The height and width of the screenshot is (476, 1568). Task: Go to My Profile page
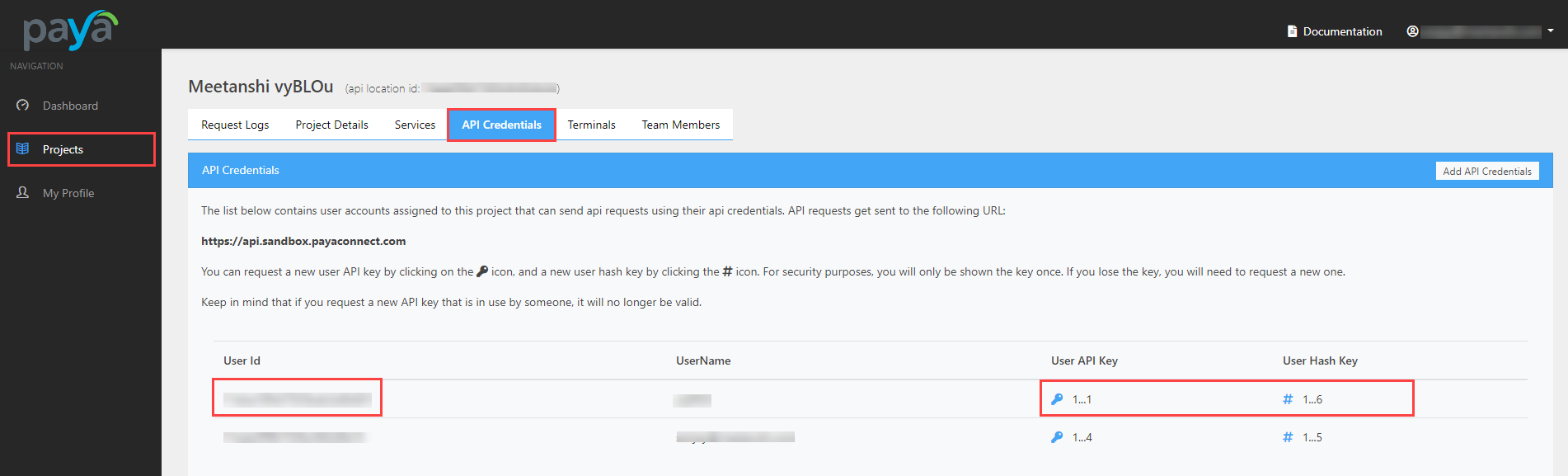(68, 193)
